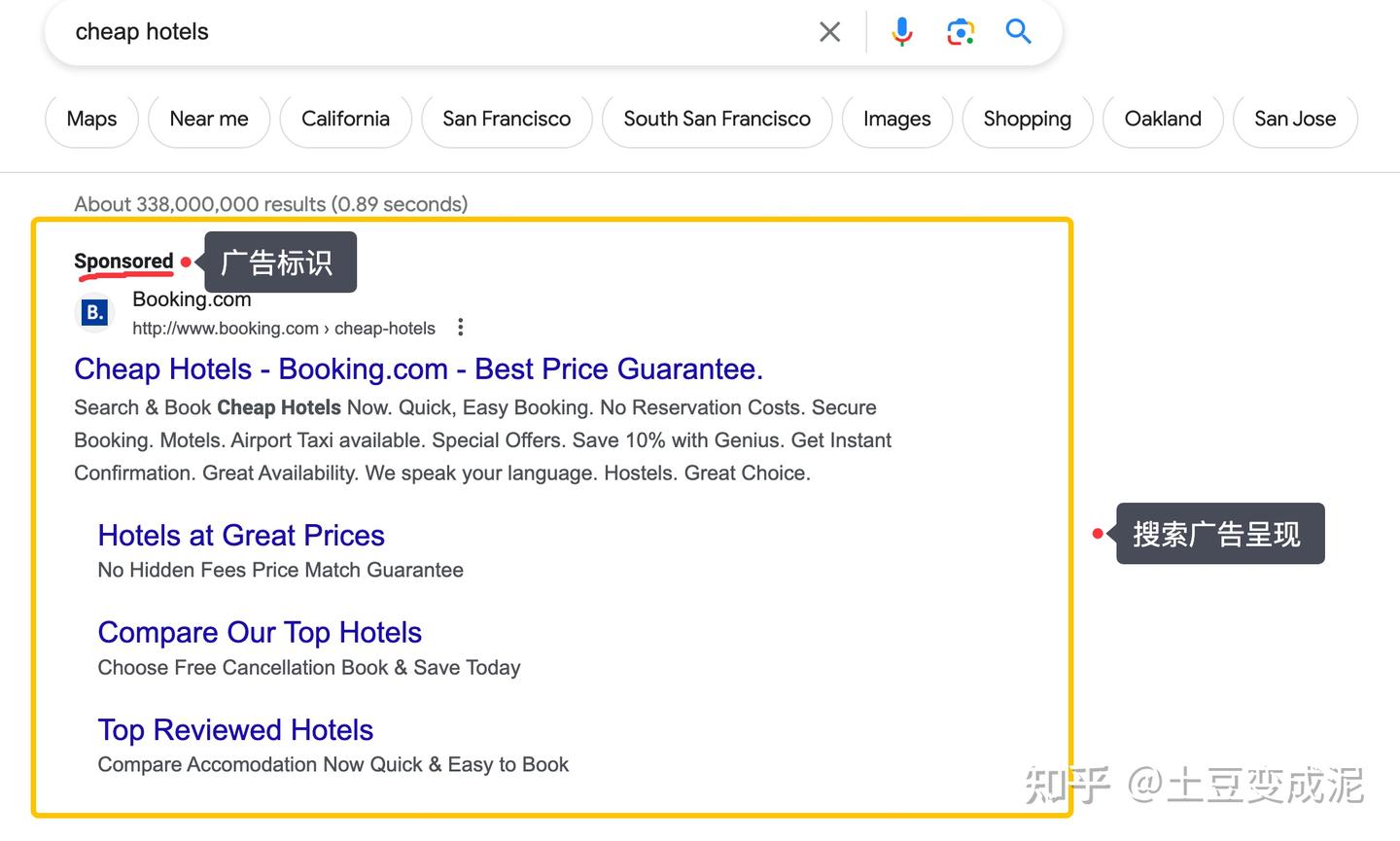Click the blue magnifier search icon

1018,32
